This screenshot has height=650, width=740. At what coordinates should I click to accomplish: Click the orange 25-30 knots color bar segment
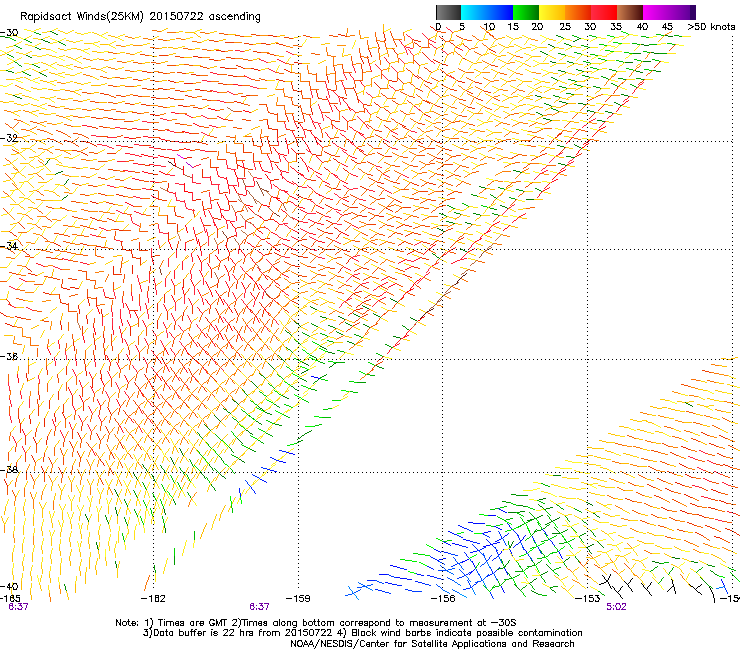coord(578,12)
